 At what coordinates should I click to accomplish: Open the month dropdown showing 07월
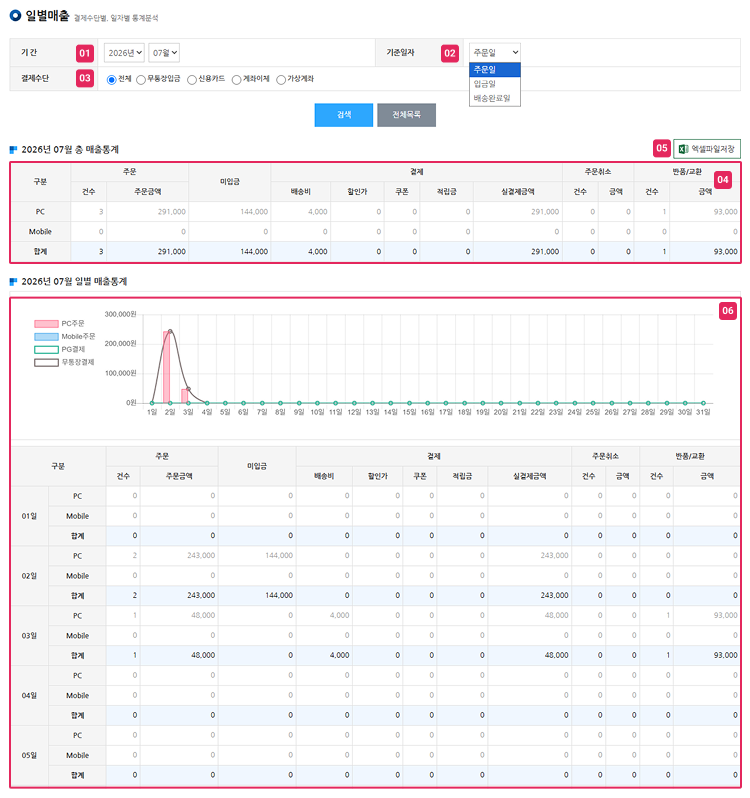(x=164, y=53)
